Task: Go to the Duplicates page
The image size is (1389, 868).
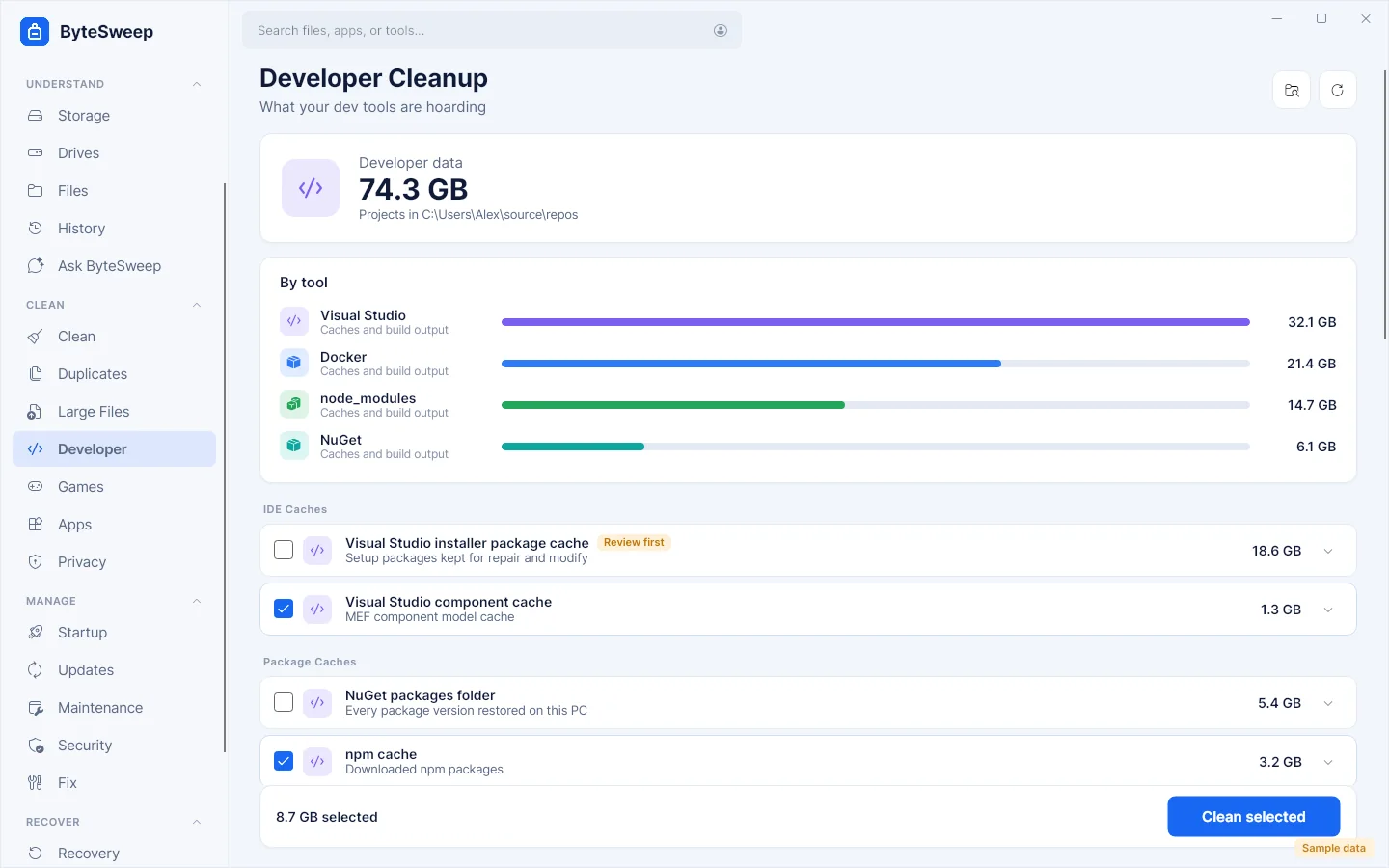Action: tap(114, 374)
